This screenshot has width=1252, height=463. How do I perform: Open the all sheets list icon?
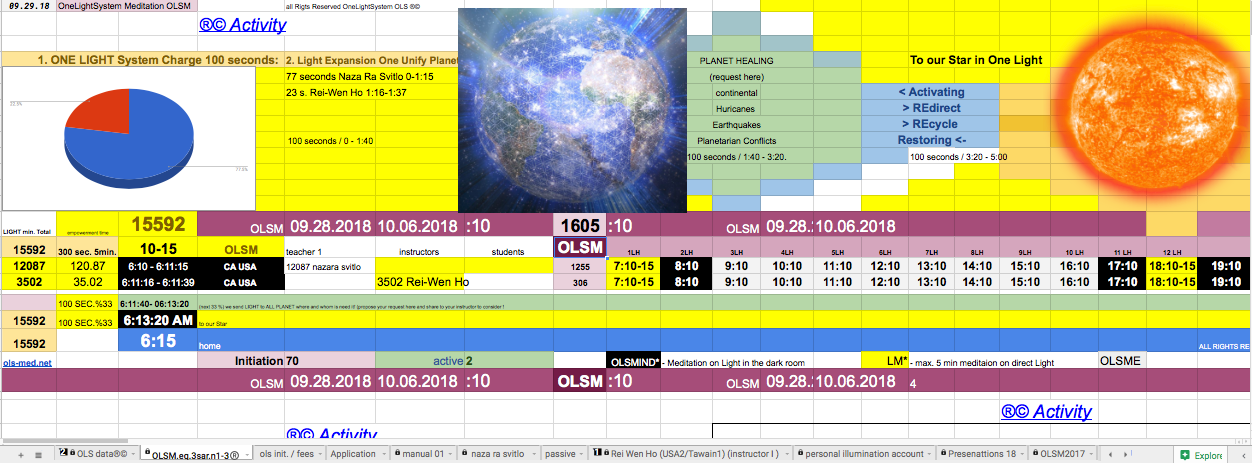coord(38,454)
